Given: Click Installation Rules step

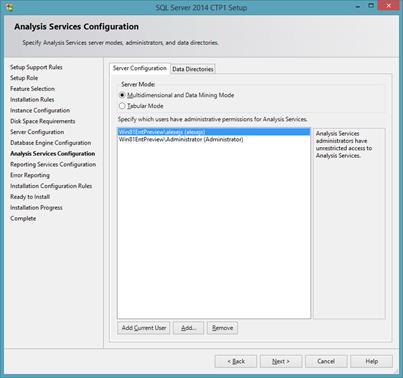Looking at the screenshot, I should click(32, 99).
